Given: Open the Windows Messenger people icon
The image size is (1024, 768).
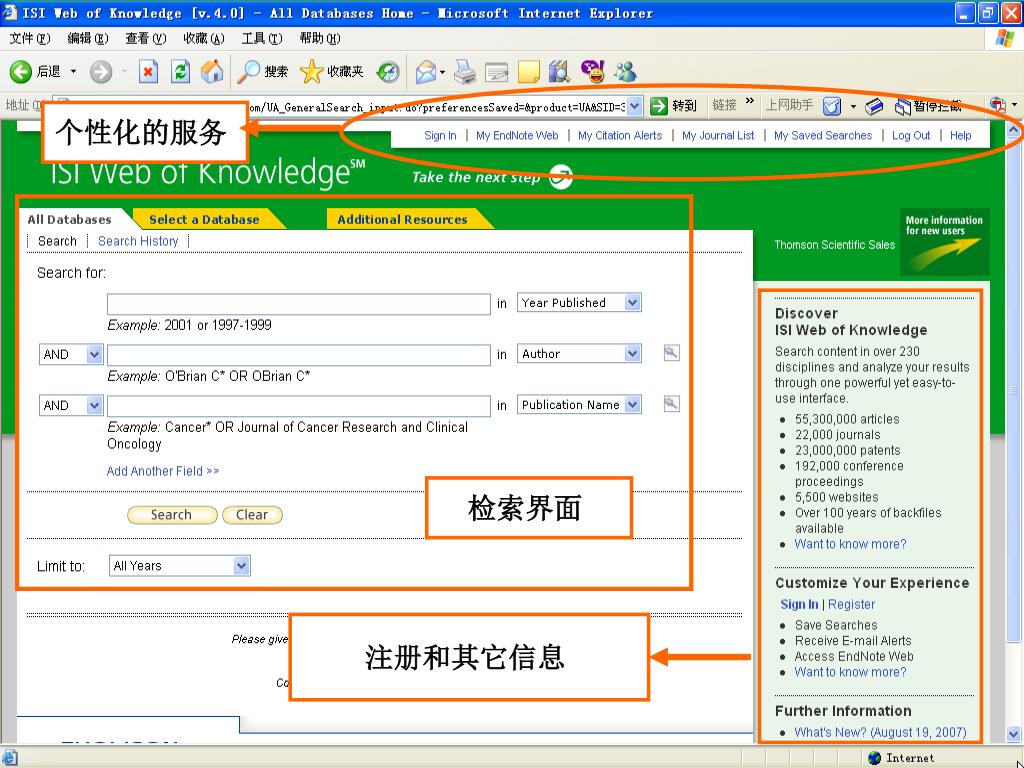Looking at the screenshot, I should point(626,71).
